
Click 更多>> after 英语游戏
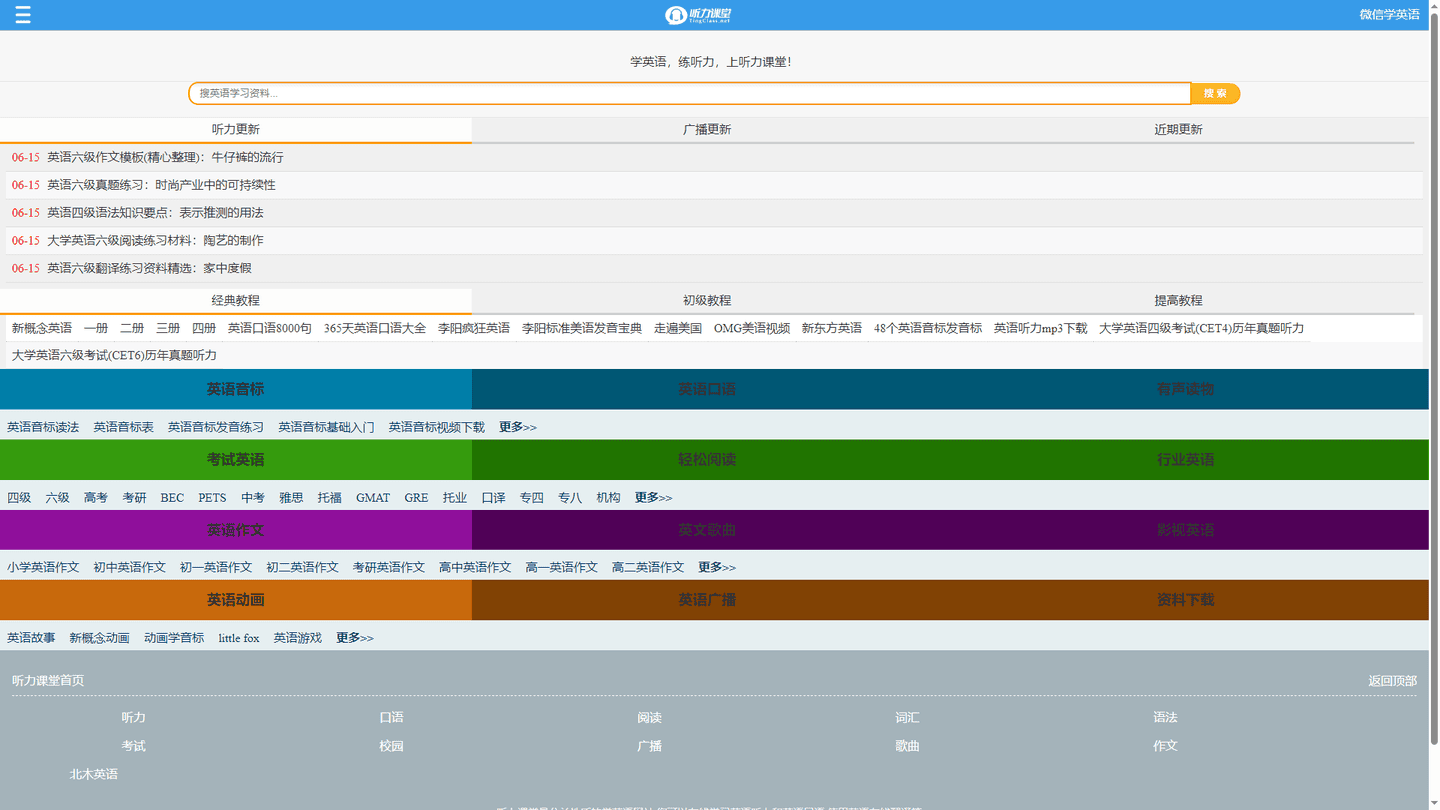click(355, 638)
